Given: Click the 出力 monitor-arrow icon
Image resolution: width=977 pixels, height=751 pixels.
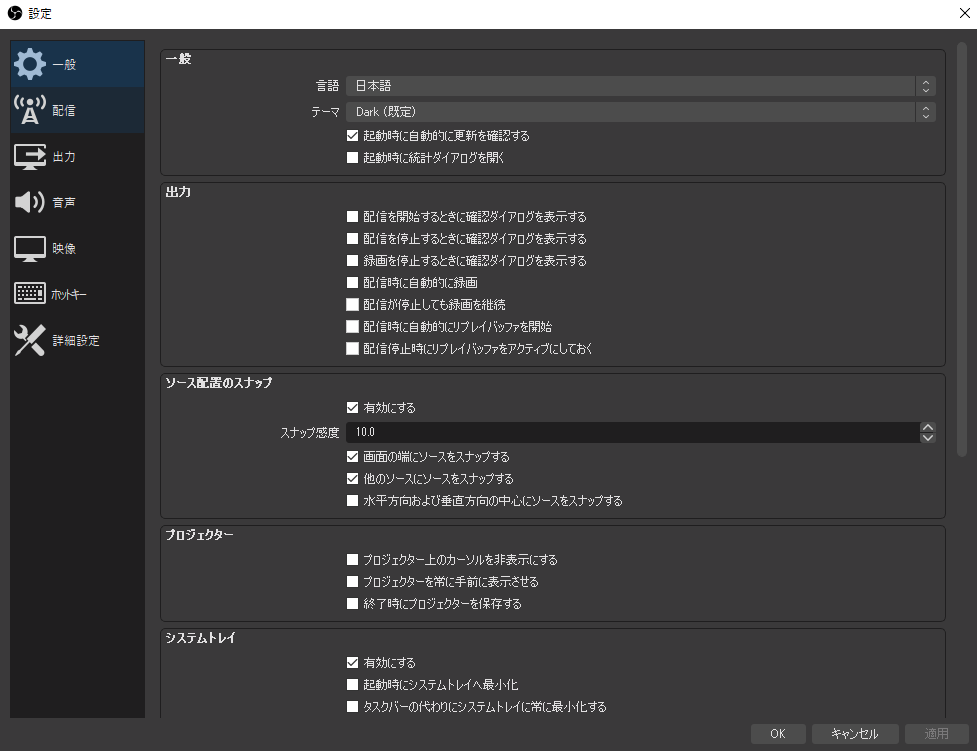Looking at the screenshot, I should coord(30,157).
